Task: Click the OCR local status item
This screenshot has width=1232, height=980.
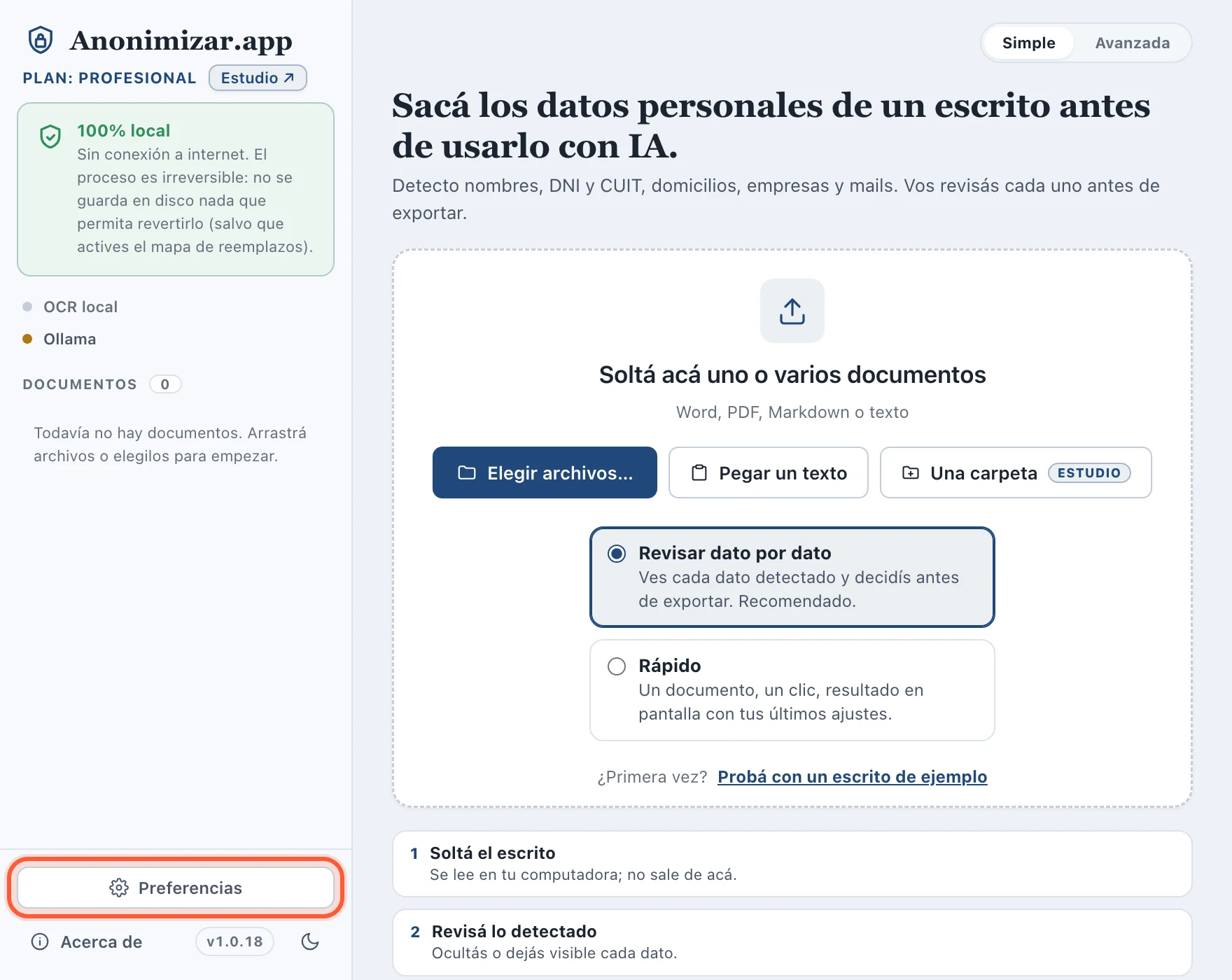Action: [70, 307]
